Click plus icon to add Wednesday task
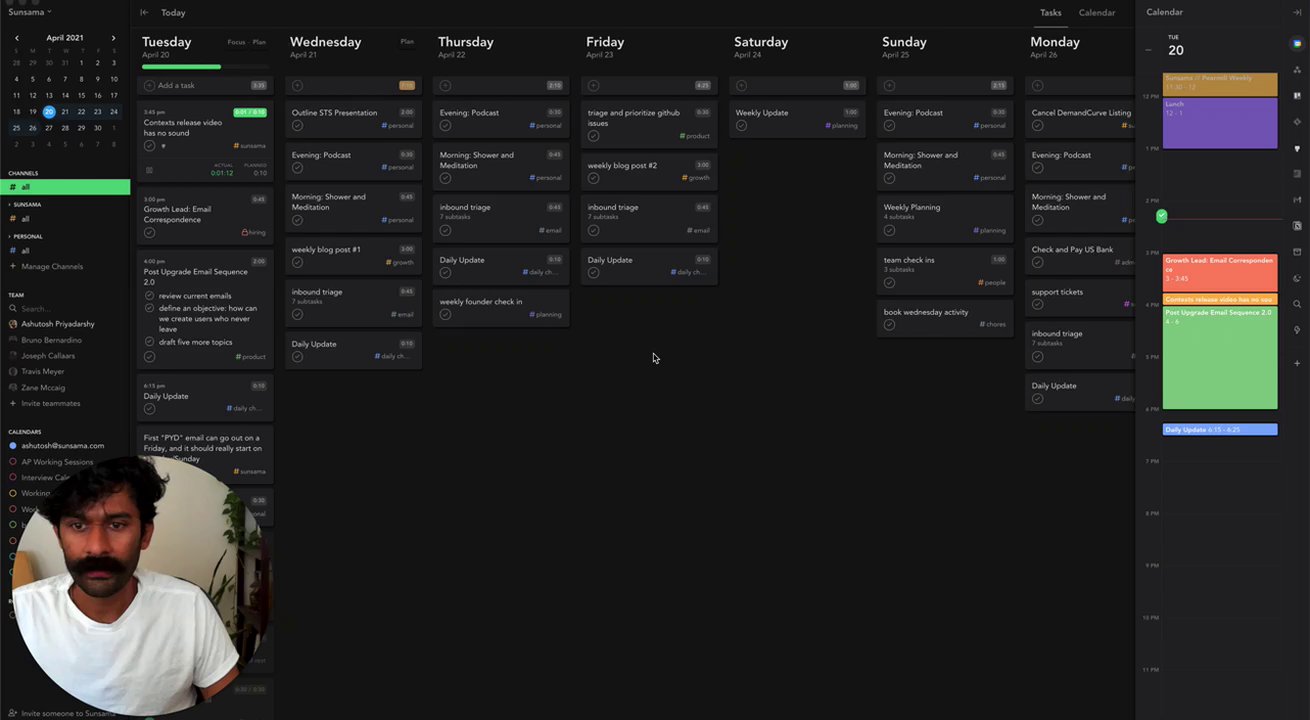 pyautogui.click(x=297, y=86)
